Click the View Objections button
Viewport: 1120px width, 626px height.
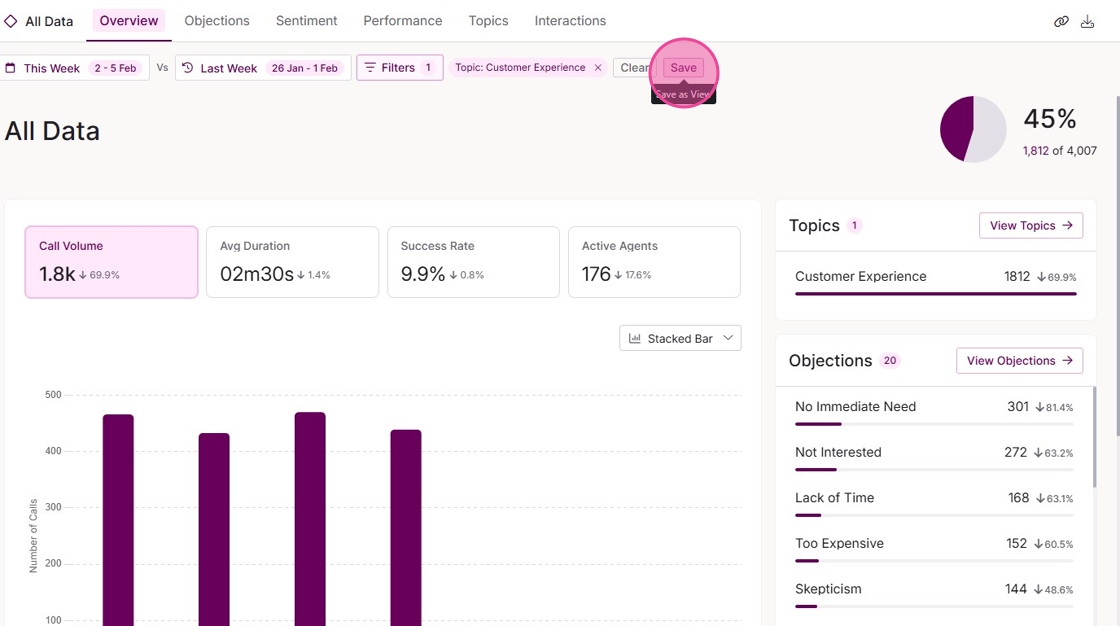1019,360
